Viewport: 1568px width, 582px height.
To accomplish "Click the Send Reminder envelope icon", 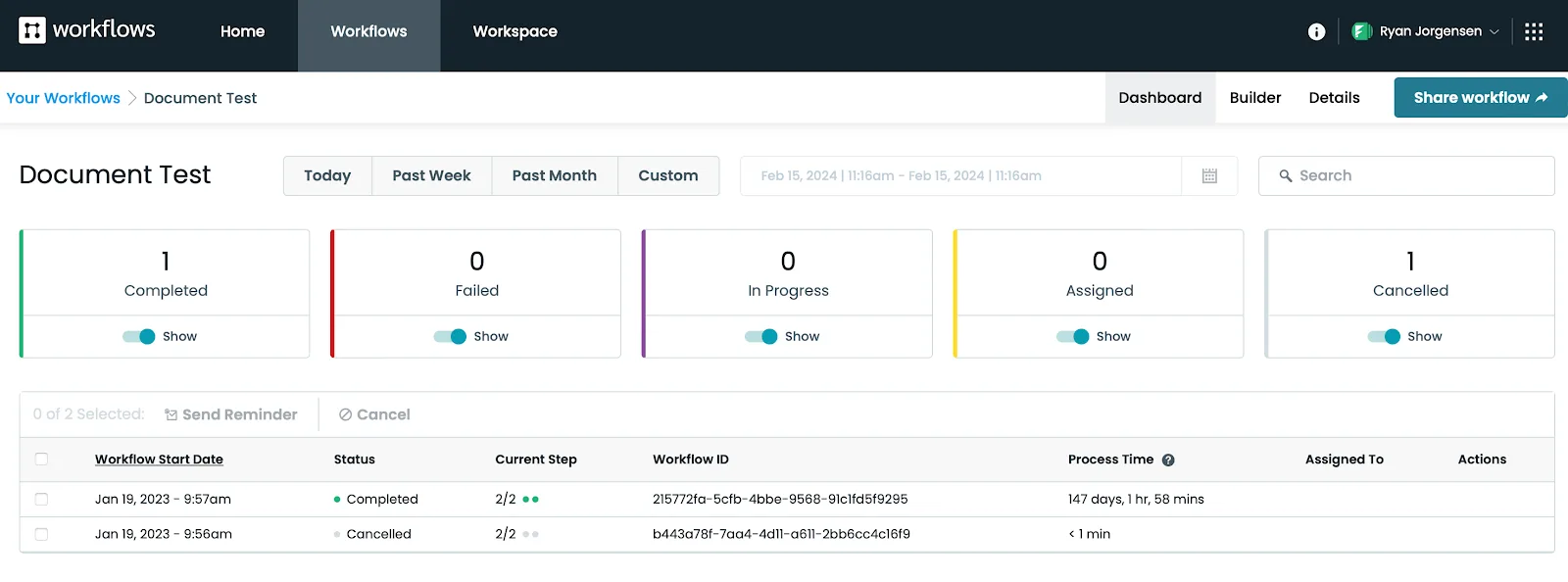I will click(x=171, y=414).
